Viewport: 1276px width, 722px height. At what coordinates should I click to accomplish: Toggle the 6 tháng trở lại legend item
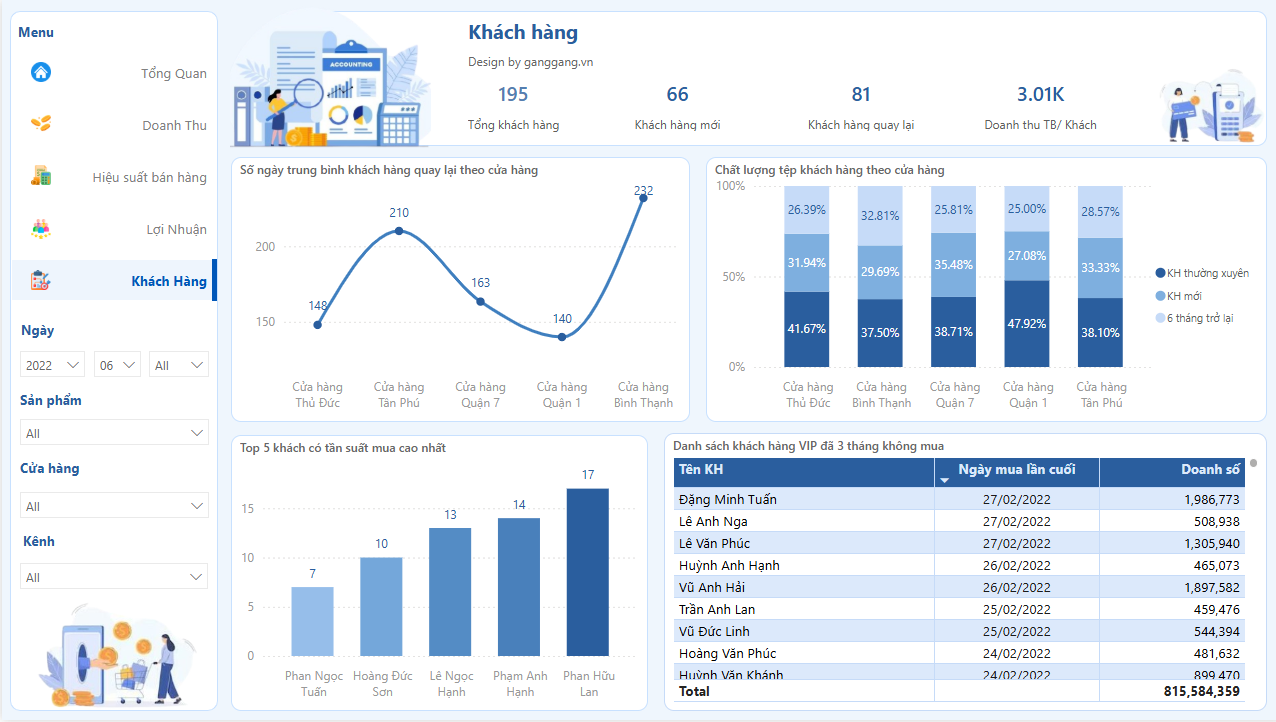pos(1199,318)
